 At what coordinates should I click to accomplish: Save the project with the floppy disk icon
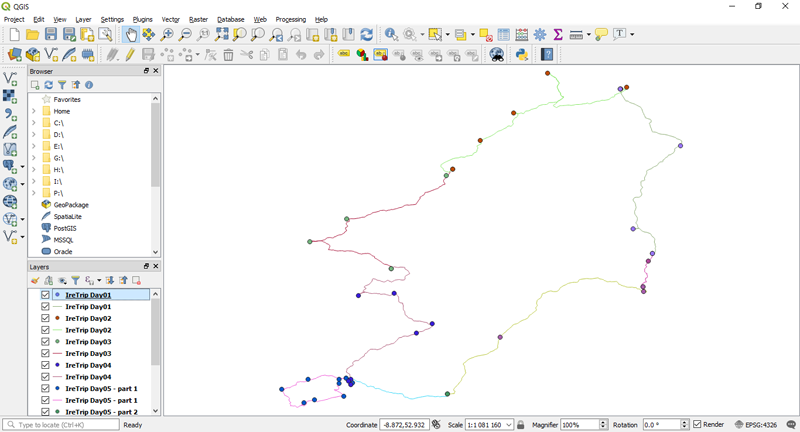click(51, 34)
